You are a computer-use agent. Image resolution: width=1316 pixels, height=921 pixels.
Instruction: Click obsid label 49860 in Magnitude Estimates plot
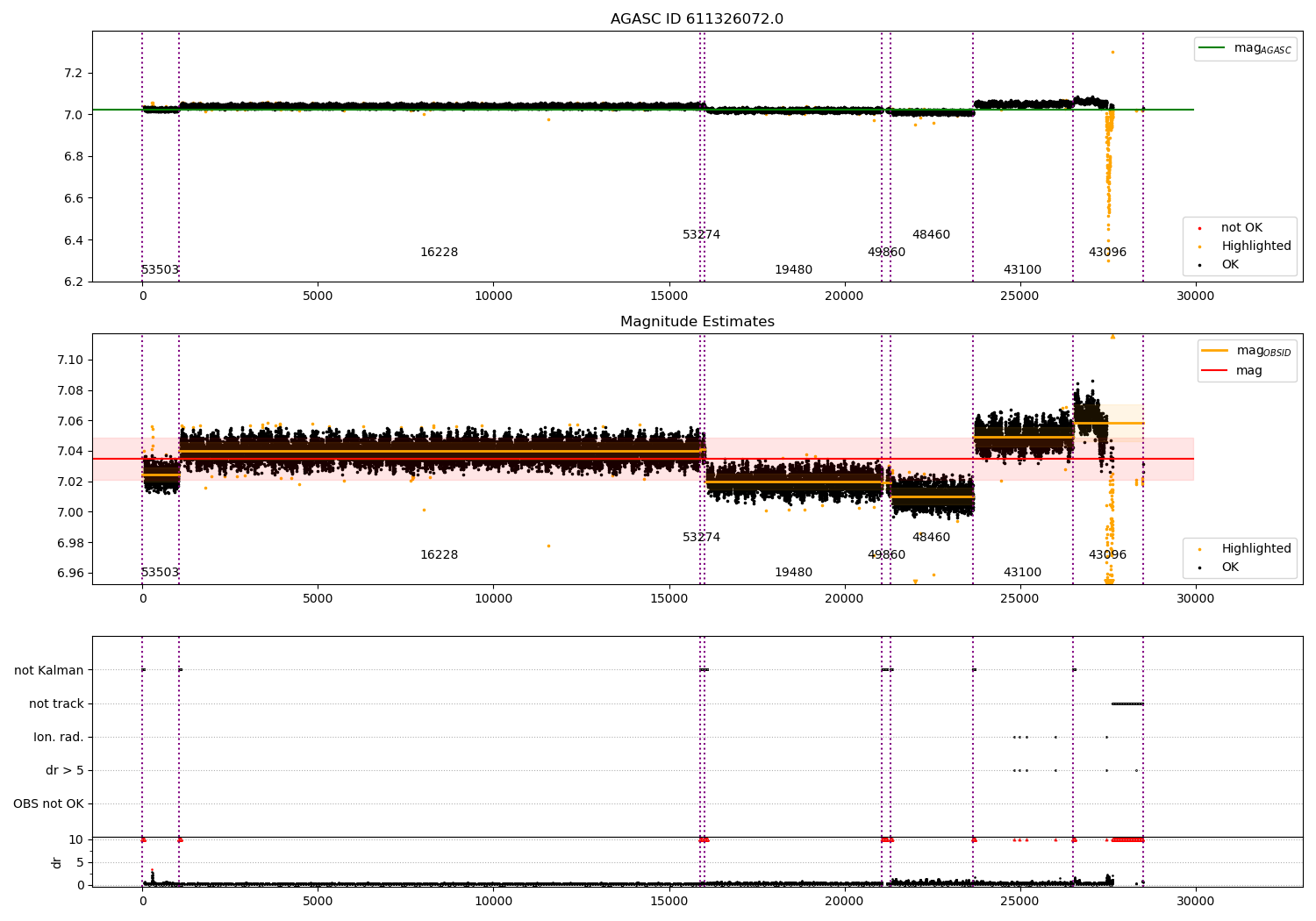click(886, 555)
